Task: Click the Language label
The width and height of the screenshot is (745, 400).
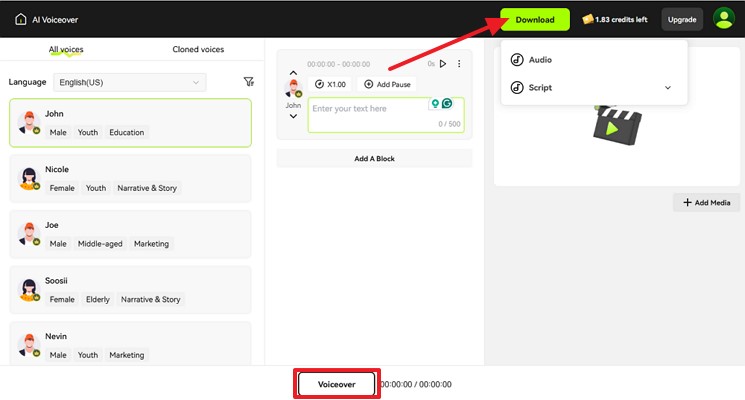Action: point(27,82)
